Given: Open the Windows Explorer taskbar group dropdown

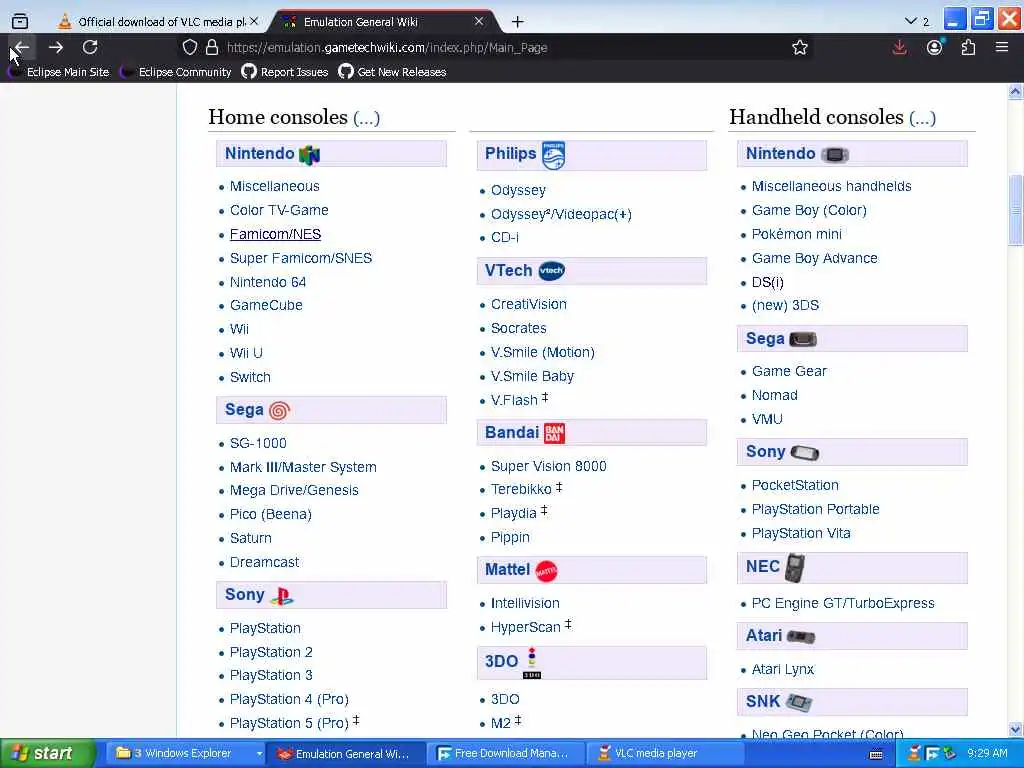Looking at the screenshot, I should [x=259, y=754].
